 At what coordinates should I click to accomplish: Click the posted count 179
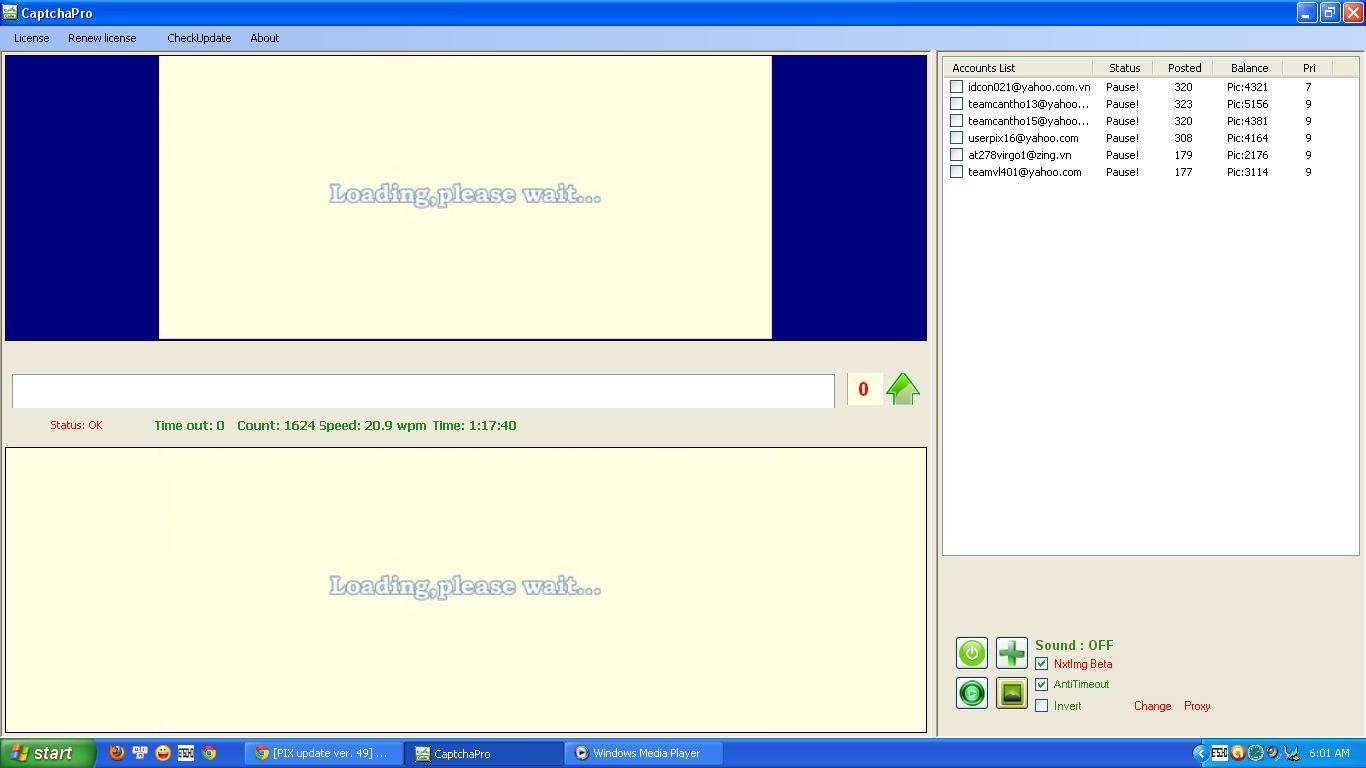pos(1183,155)
